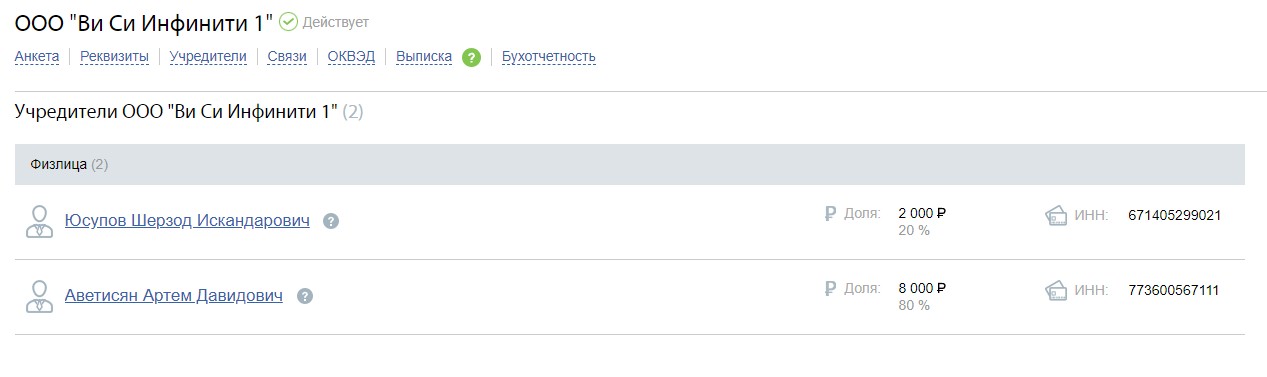View the Бухотчетность tab
The width and height of the screenshot is (1267, 377).
549,57
